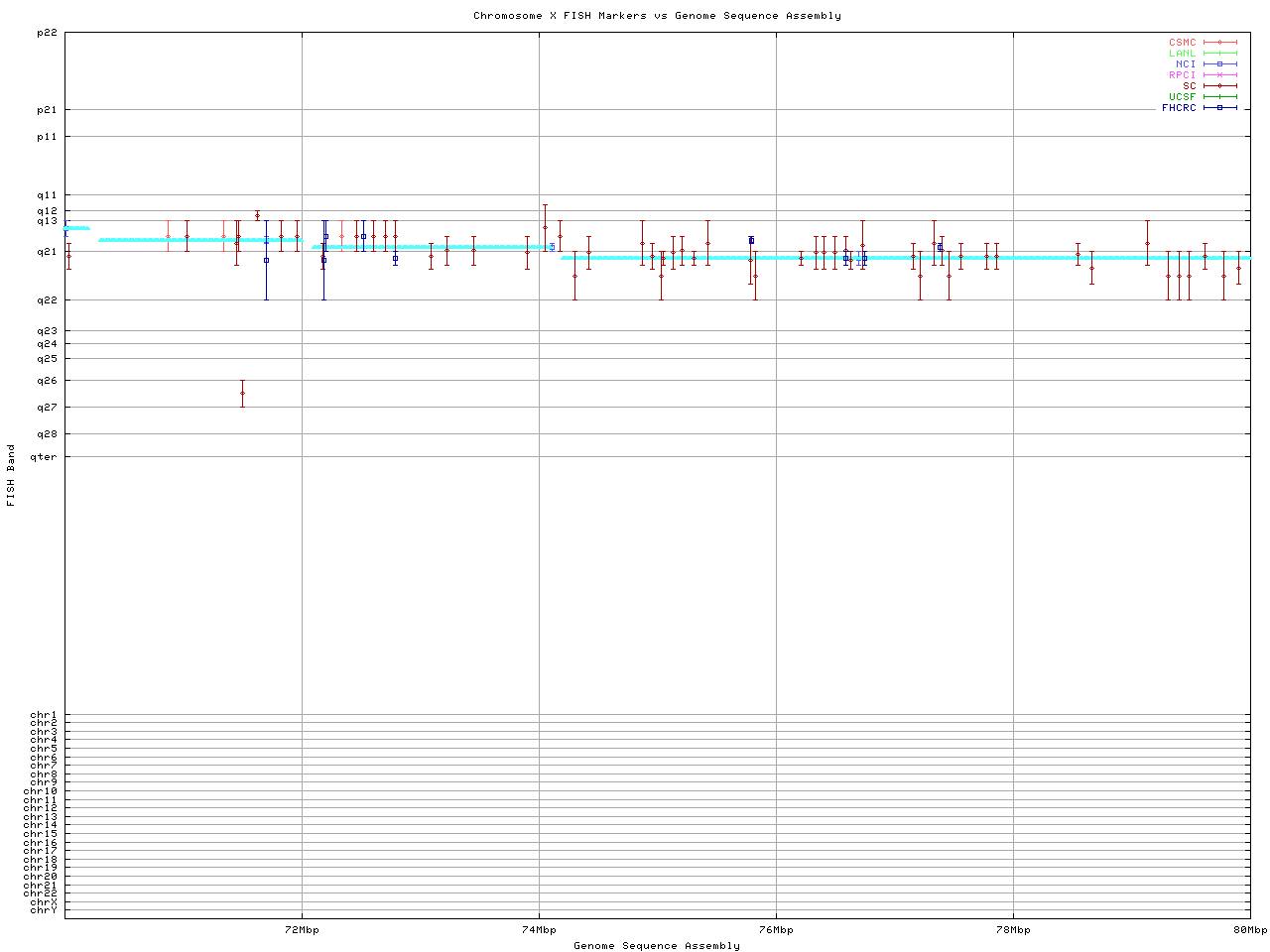The image size is (1270, 952).
Task: Select the FHCRC legend text label
Action: click(1179, 108)
